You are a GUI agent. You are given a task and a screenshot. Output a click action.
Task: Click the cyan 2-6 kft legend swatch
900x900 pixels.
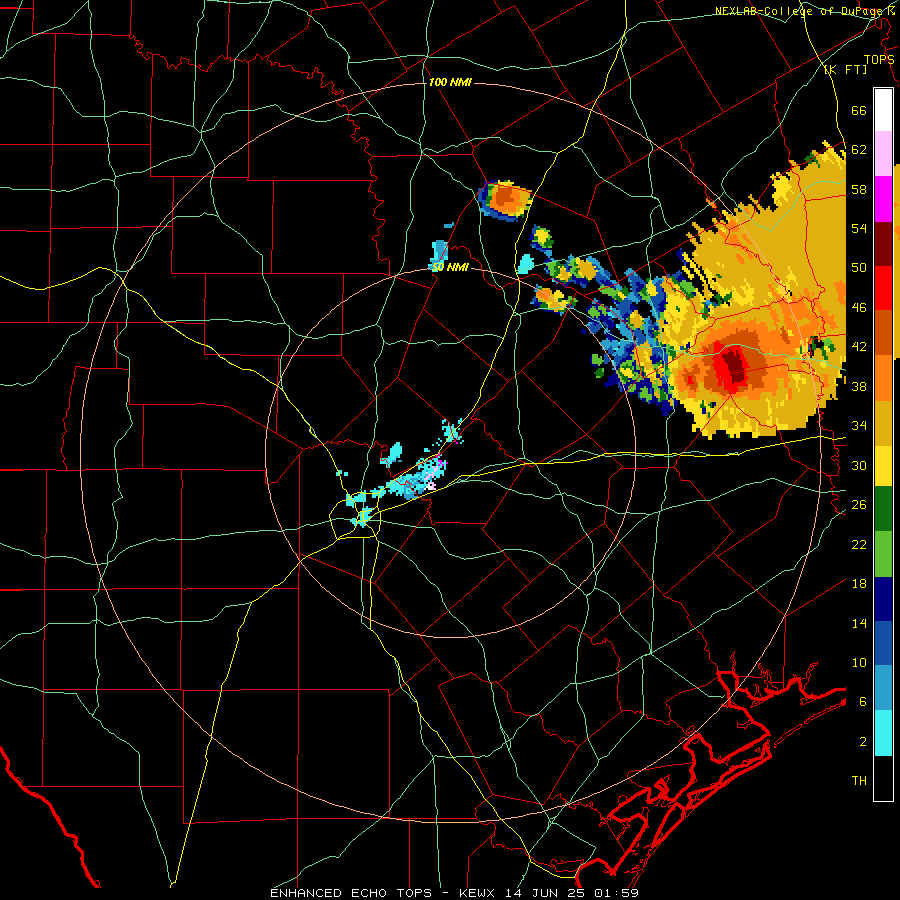[x=883, y=733]
